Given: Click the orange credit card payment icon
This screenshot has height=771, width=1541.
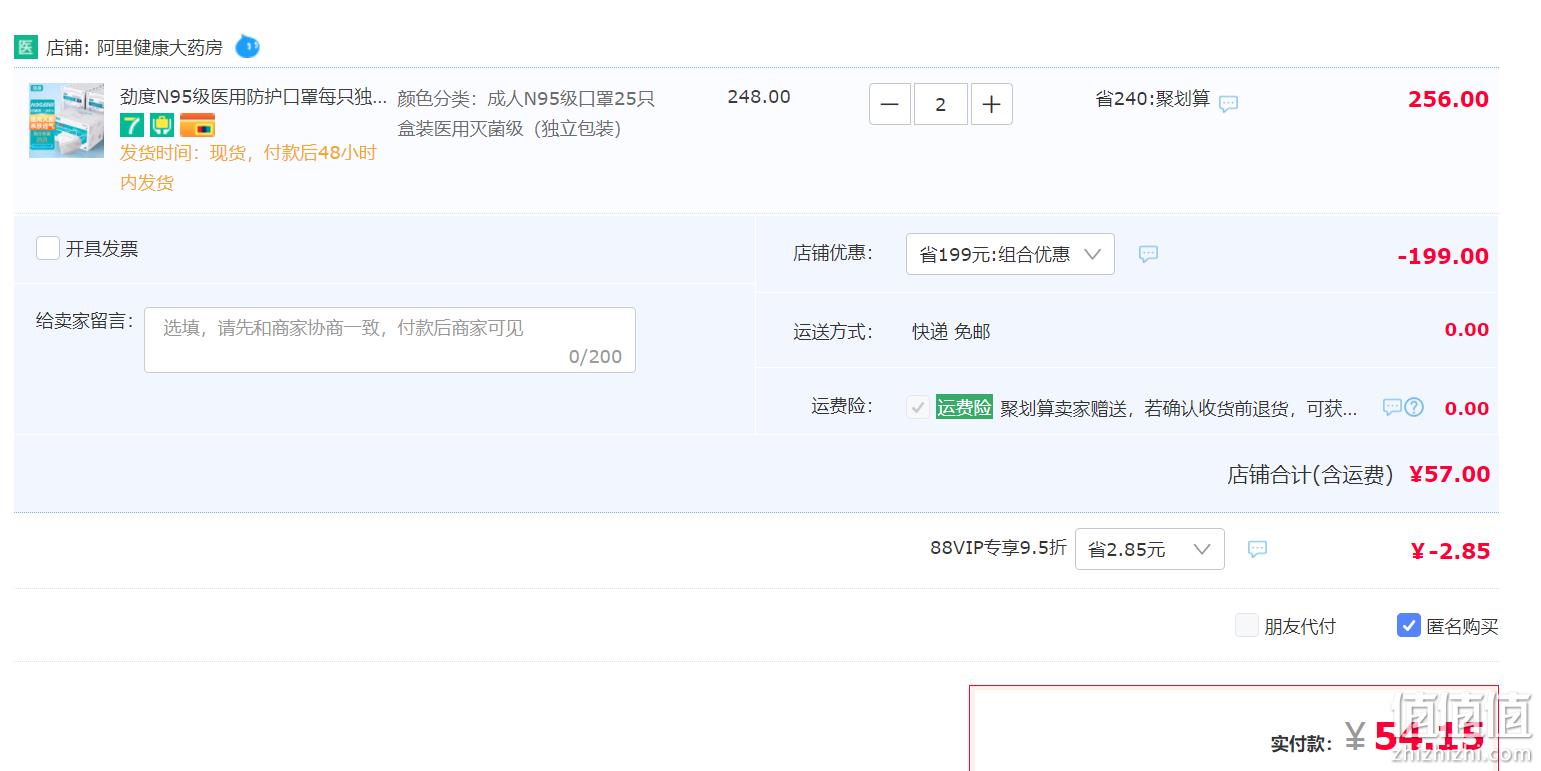Looking at the screenshot, I should point(197,126).
